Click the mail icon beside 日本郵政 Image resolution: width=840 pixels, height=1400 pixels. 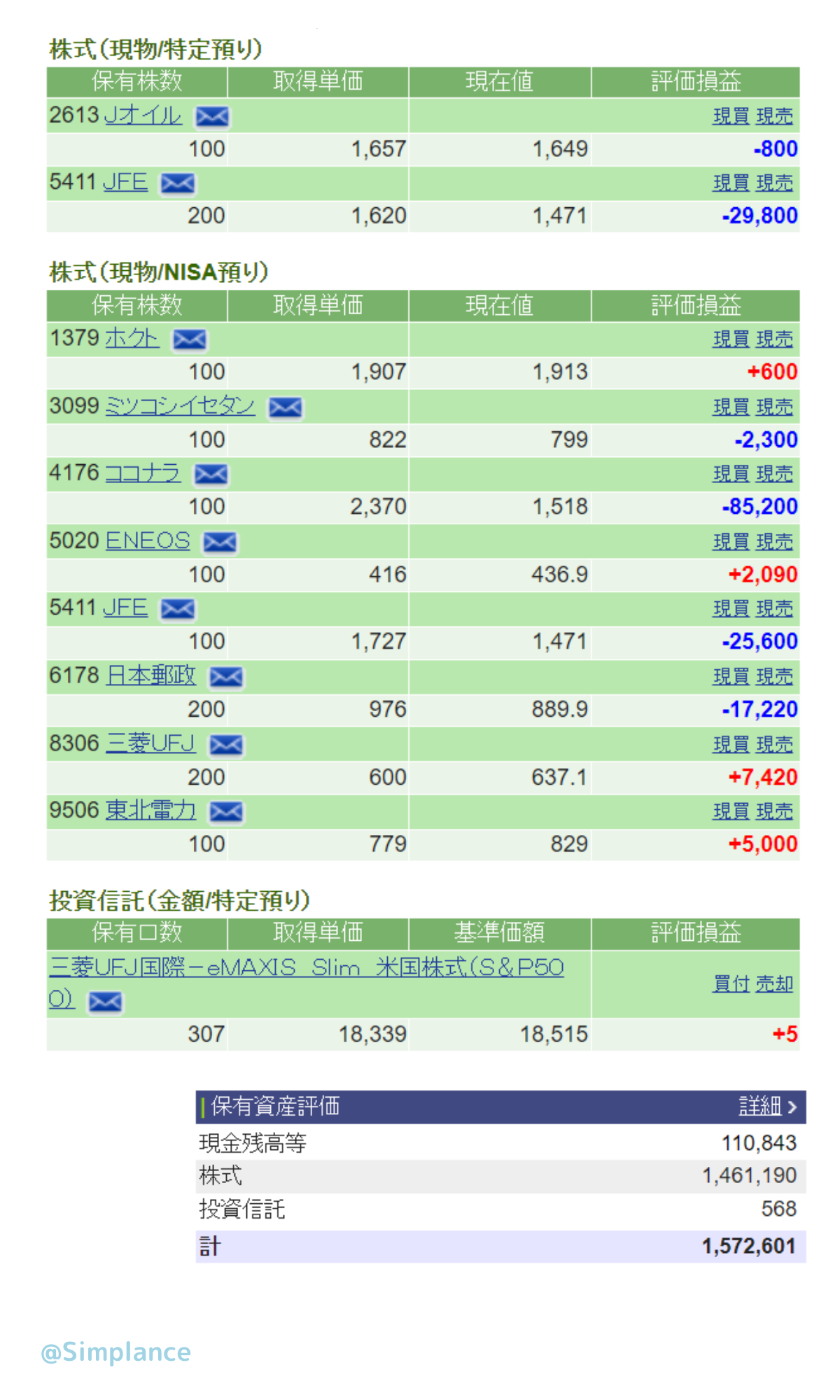(226, 677)
